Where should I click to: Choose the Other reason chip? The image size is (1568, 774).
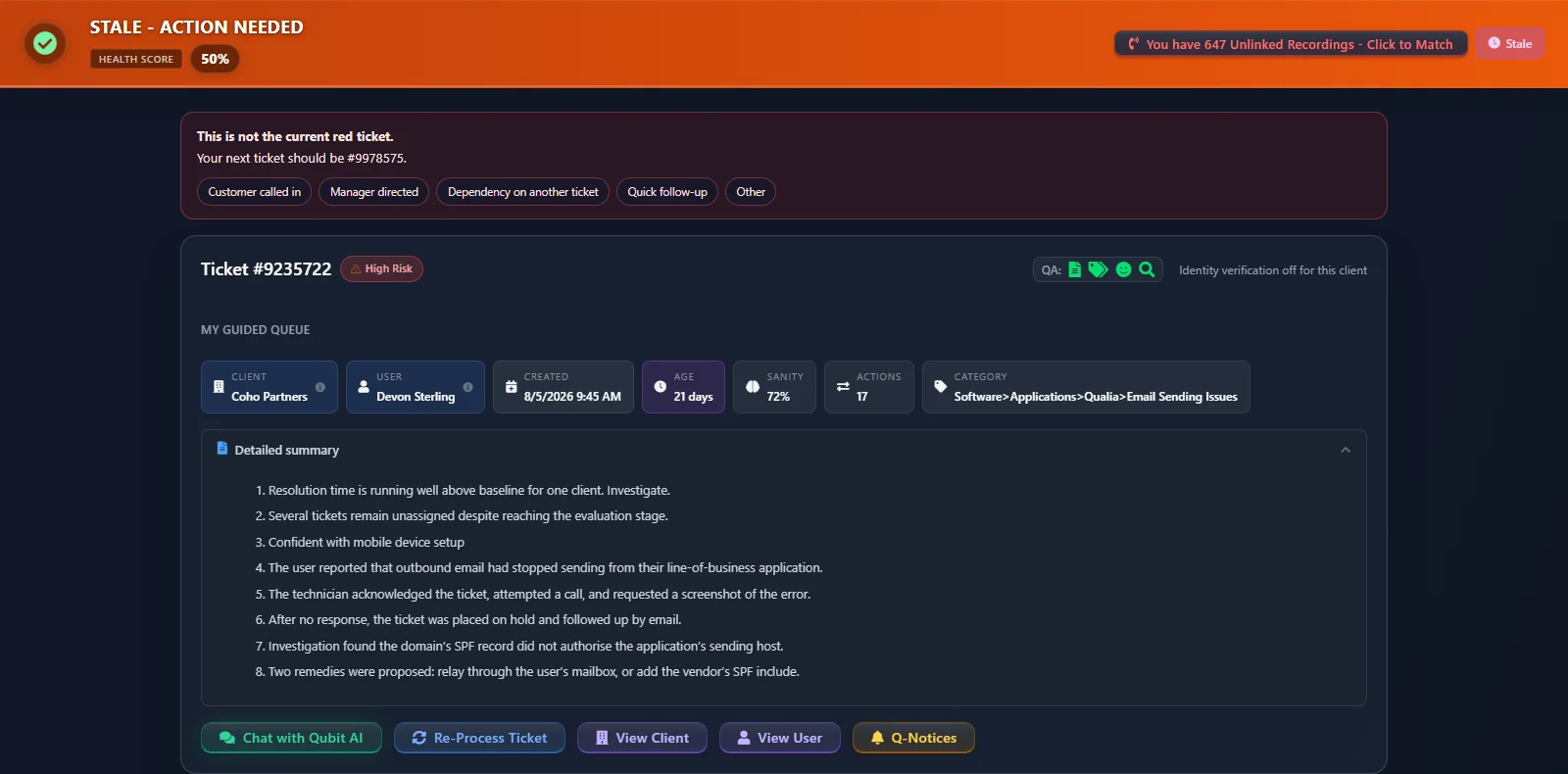coord(751,192)
